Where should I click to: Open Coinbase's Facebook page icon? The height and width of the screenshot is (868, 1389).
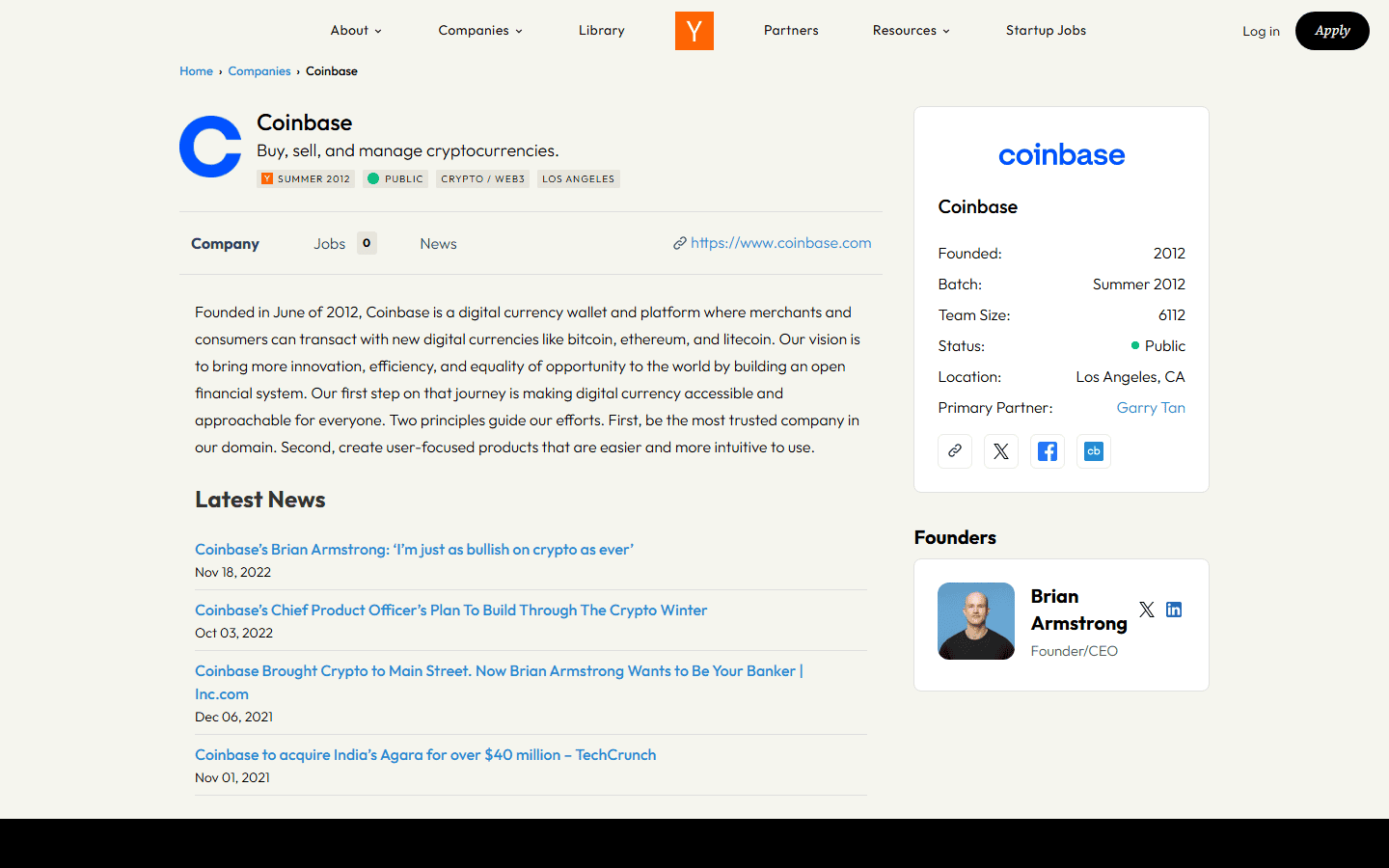(x=1048, y=450)
